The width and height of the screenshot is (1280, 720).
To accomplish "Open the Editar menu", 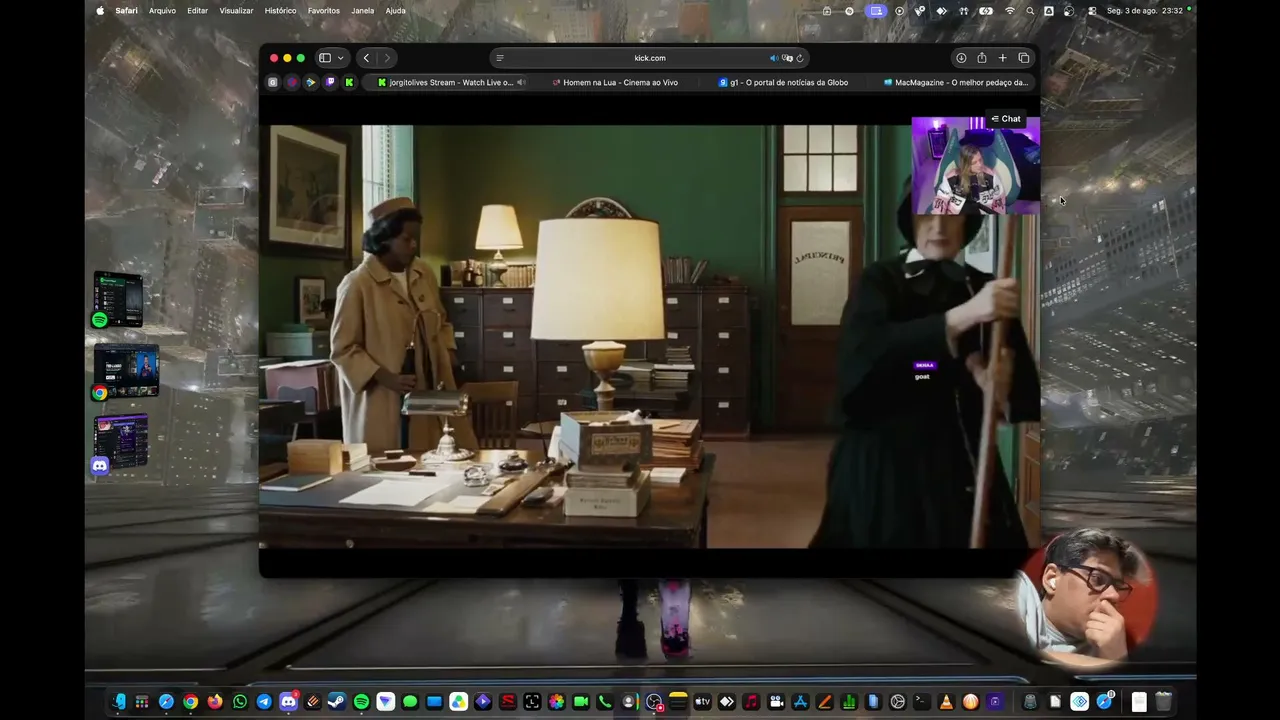I will 198,11.
